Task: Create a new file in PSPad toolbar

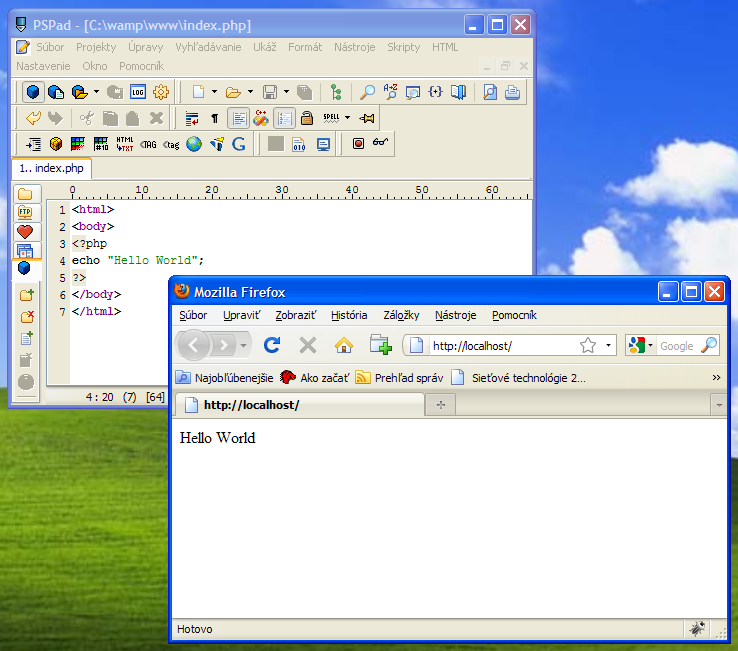Action: (x=199, y=92)
